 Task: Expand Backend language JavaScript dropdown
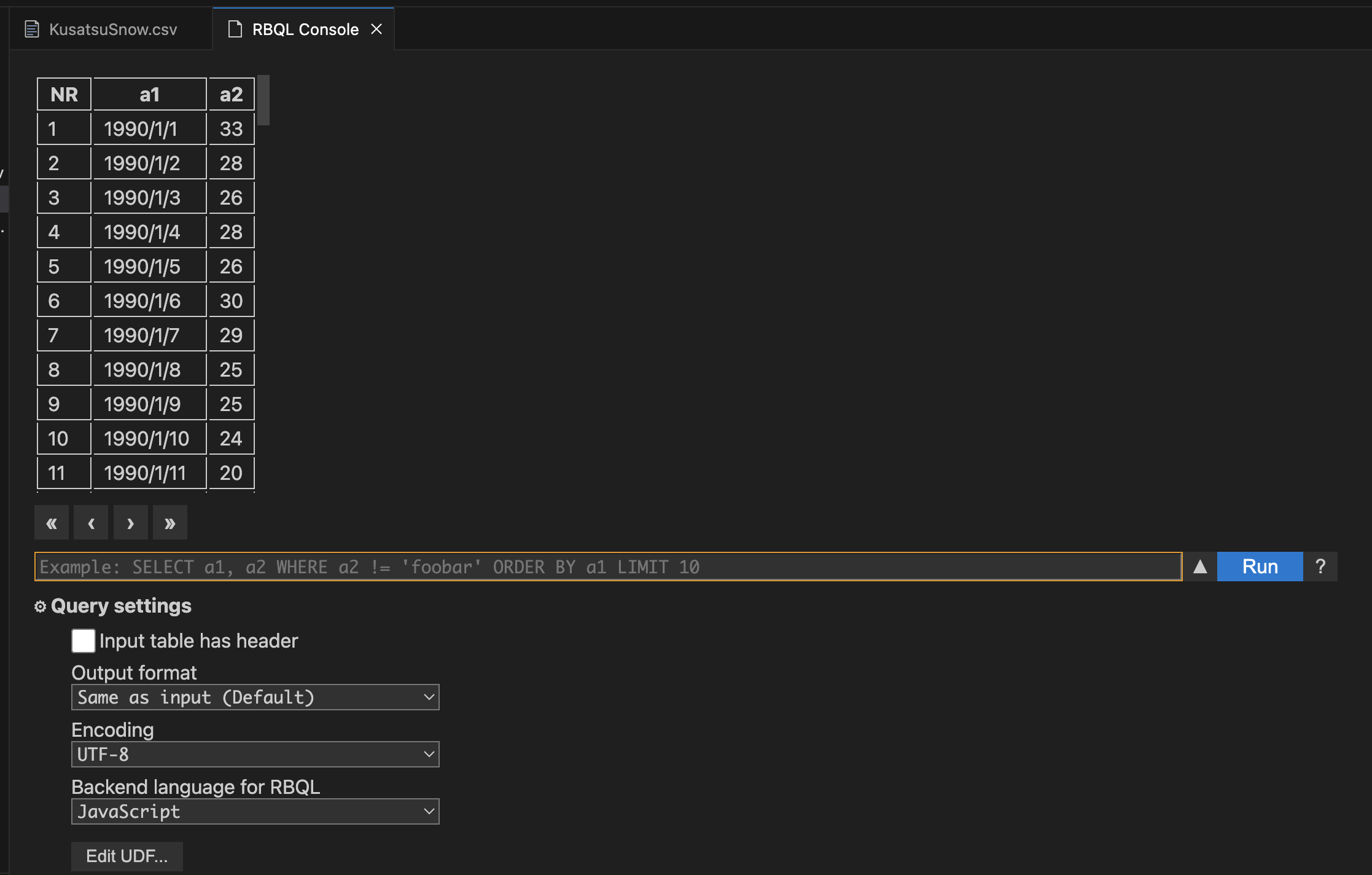point(255,812)
